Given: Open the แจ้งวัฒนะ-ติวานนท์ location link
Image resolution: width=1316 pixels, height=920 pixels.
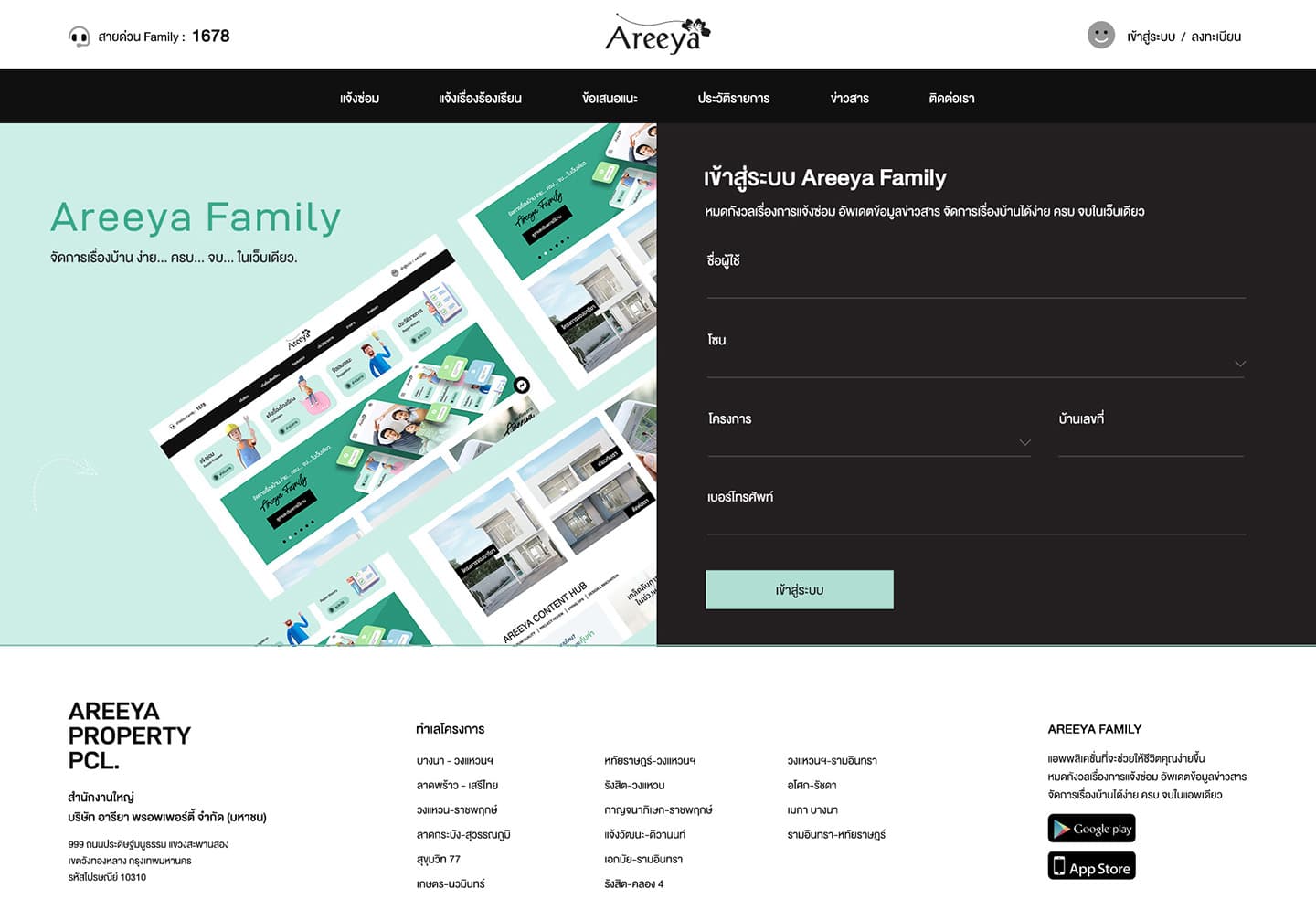Looking at the screenshot, I should coord(644,834).
